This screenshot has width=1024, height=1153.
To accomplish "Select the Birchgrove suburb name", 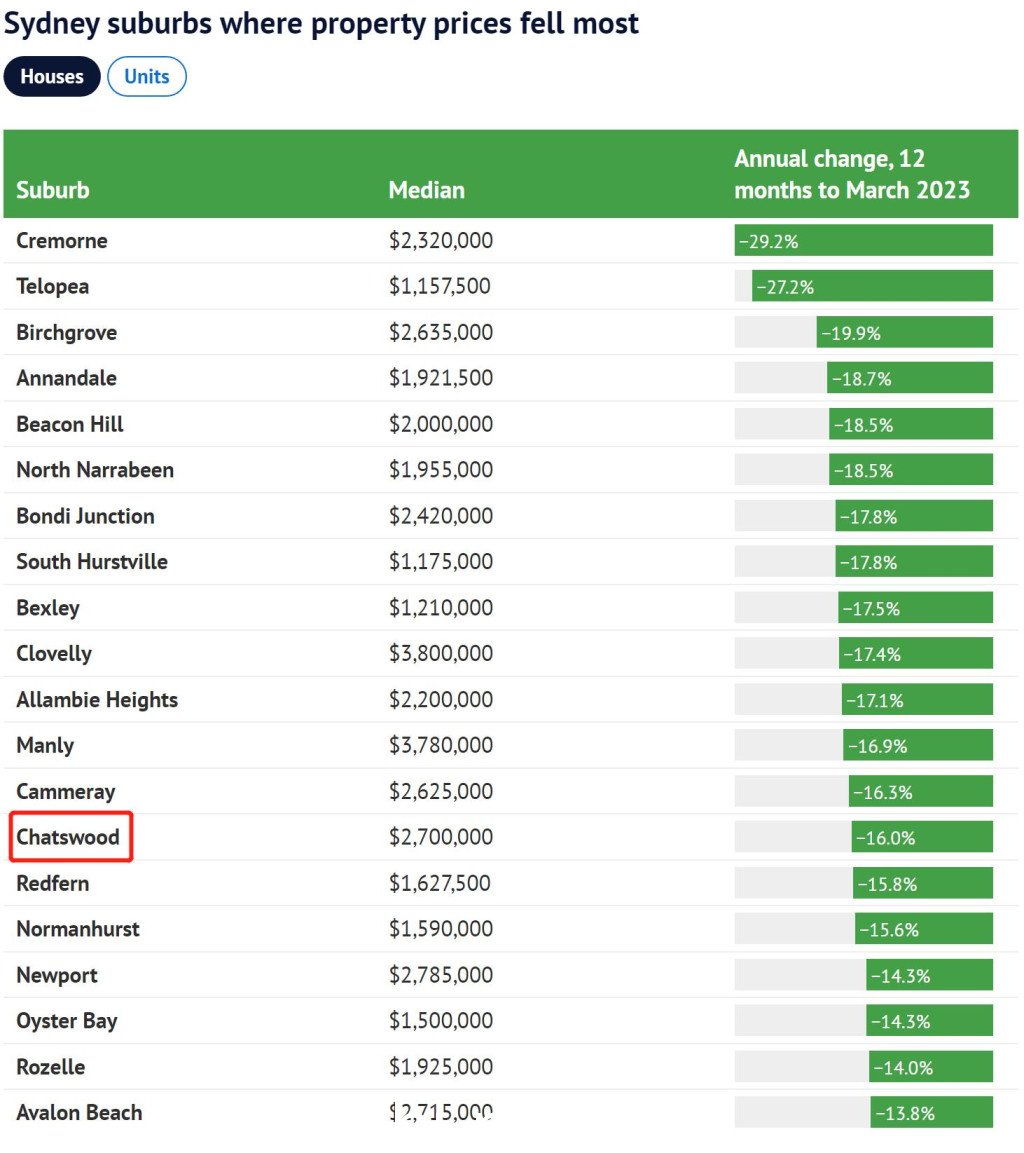I will [x=66, y=332].
